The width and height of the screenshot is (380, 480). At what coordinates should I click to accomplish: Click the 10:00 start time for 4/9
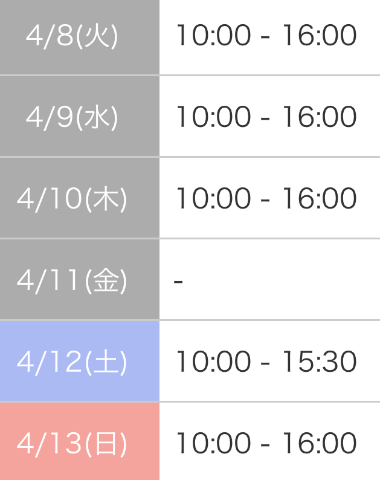(214, 117)
